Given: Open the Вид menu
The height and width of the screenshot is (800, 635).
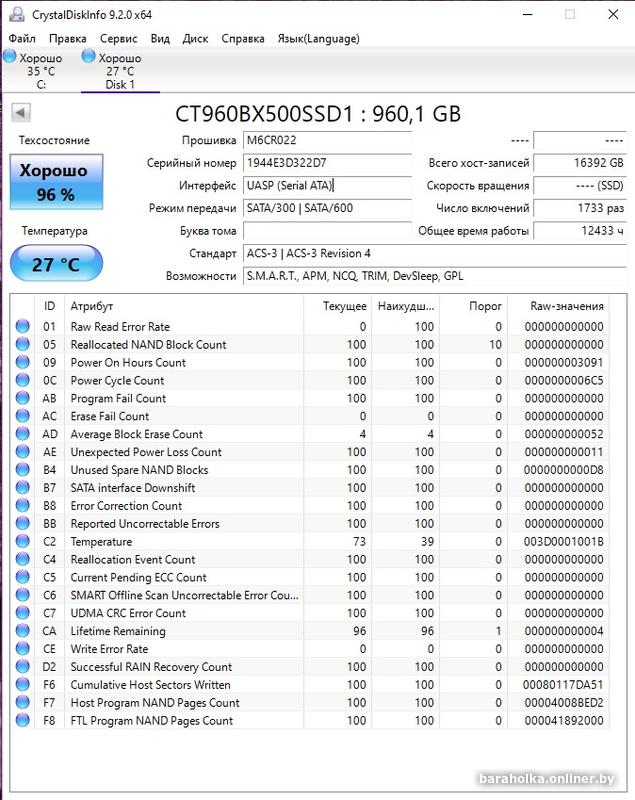Looking at the screenshot, I should (160, 38).
